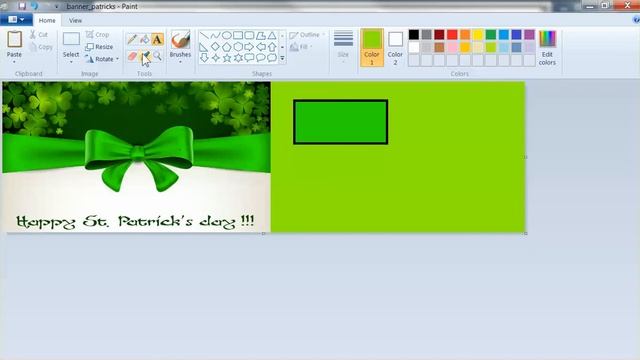Pick the yellow color swatch
This screenshot has width=640, height=360.
coord(478,35)
